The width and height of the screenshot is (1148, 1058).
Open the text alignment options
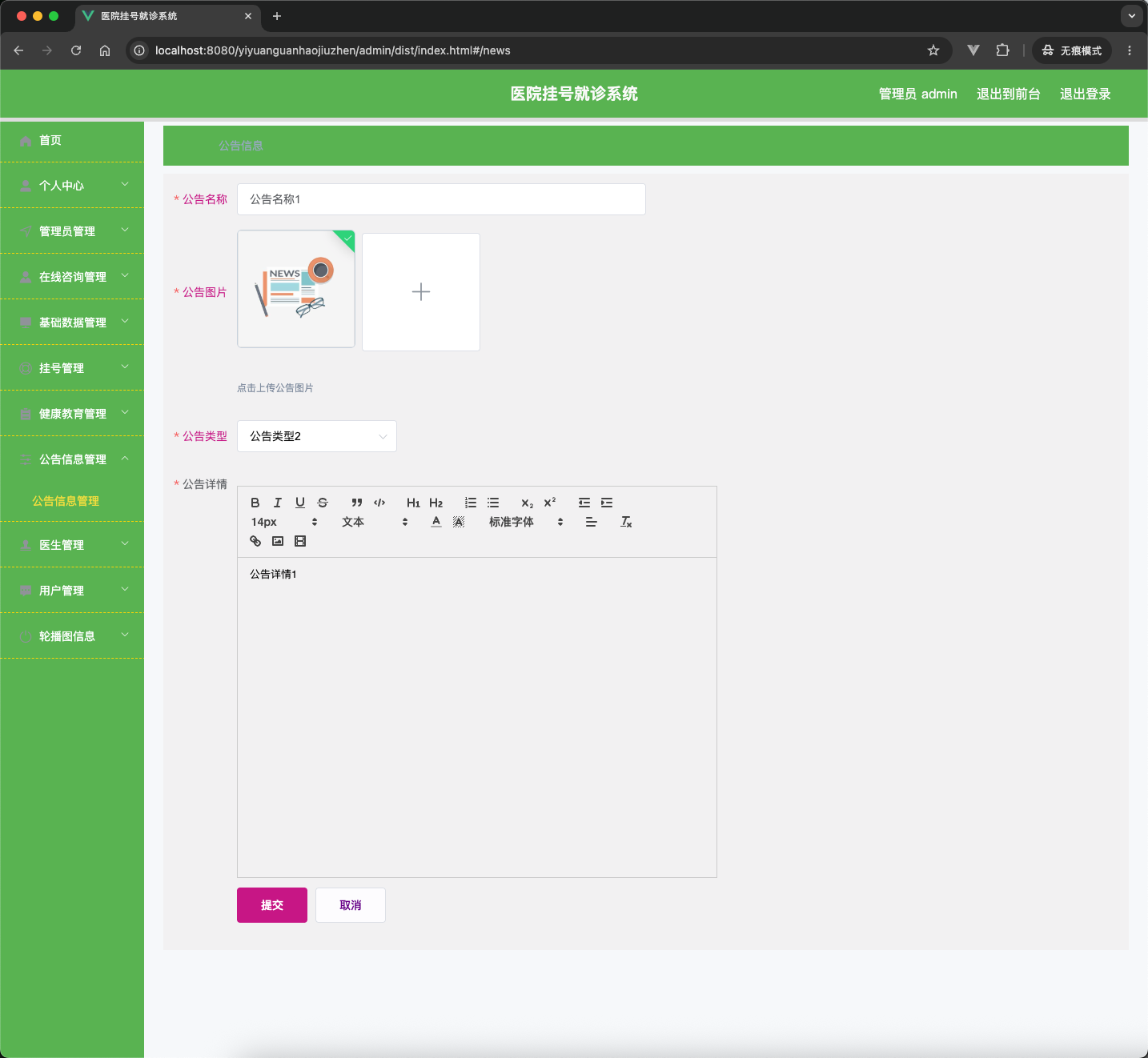point(592,522)
